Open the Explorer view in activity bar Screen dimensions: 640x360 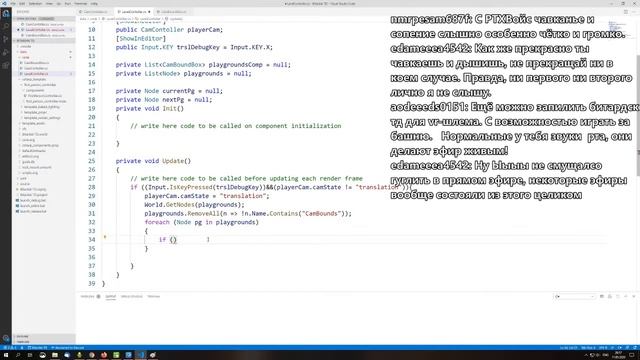(x=6, y=13)
